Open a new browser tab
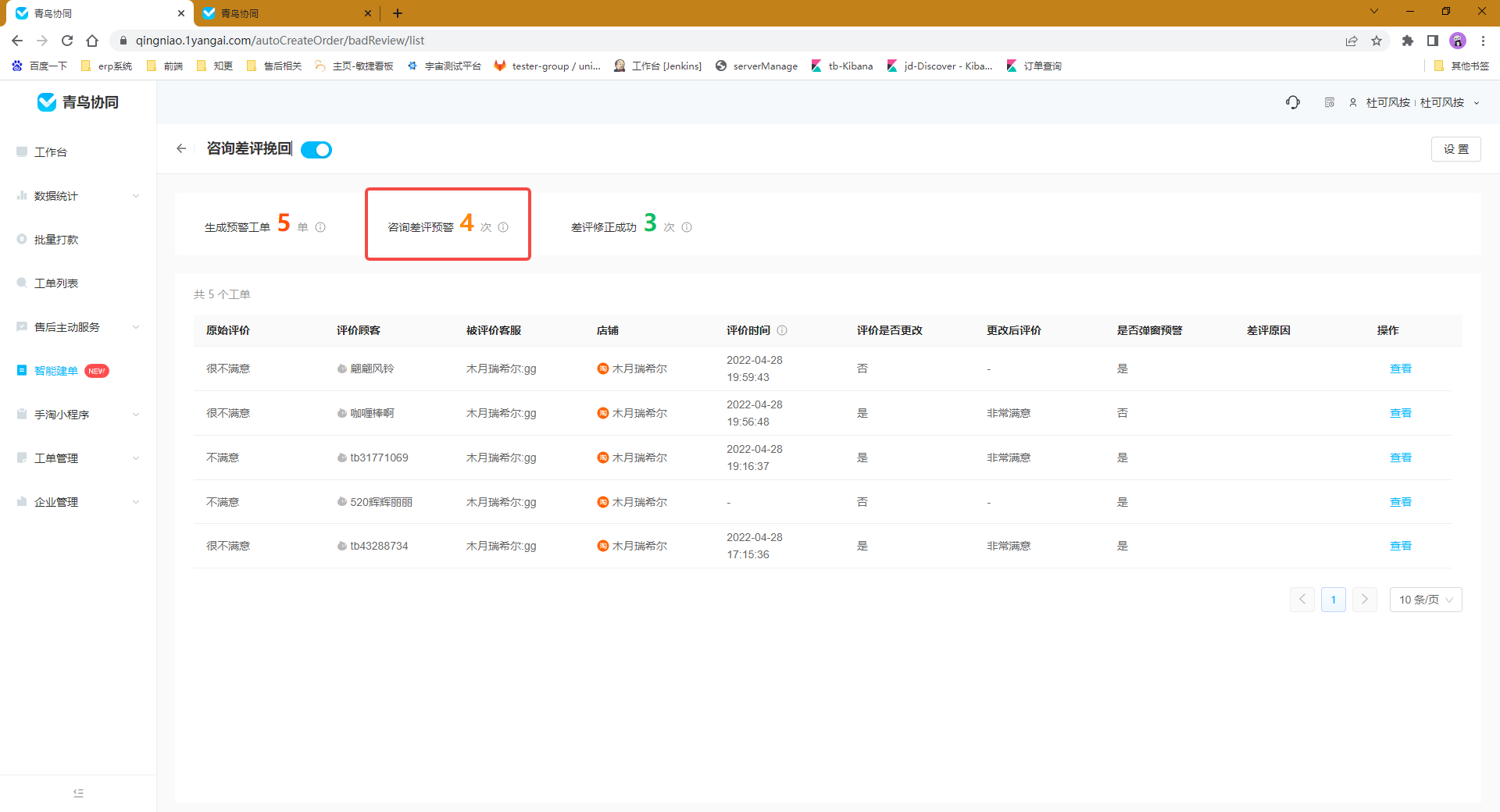Viewport: 1500px width, 812px height. (x=398, y=13)
